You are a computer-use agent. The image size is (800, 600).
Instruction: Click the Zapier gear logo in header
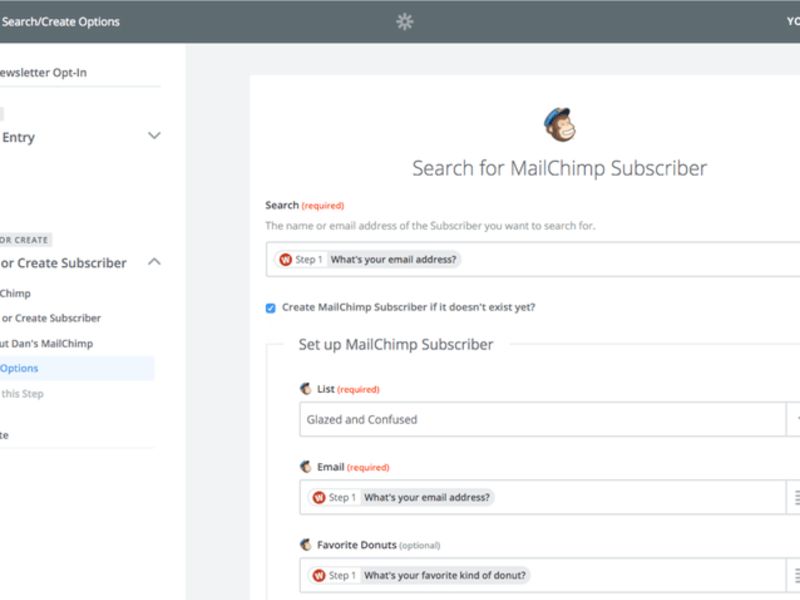tap(405, 22)
